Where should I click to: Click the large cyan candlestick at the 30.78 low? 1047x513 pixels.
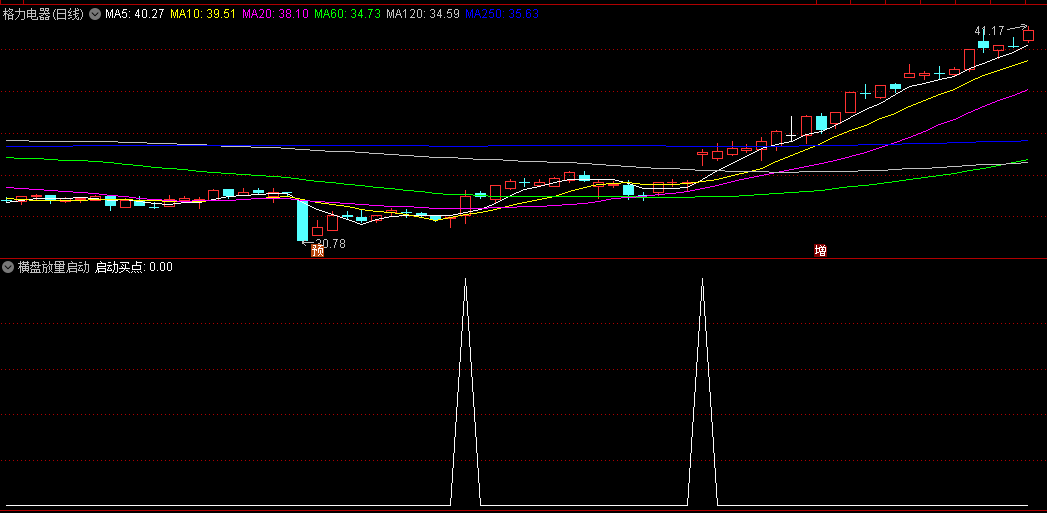302,220
